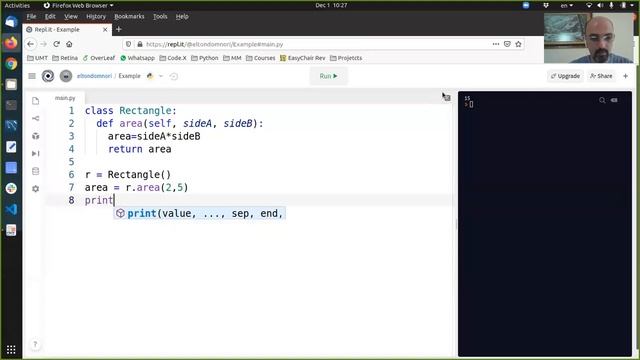Screen dimensions: 640x360
Task: Click the Repl.it logo icon
Action: 48,76
